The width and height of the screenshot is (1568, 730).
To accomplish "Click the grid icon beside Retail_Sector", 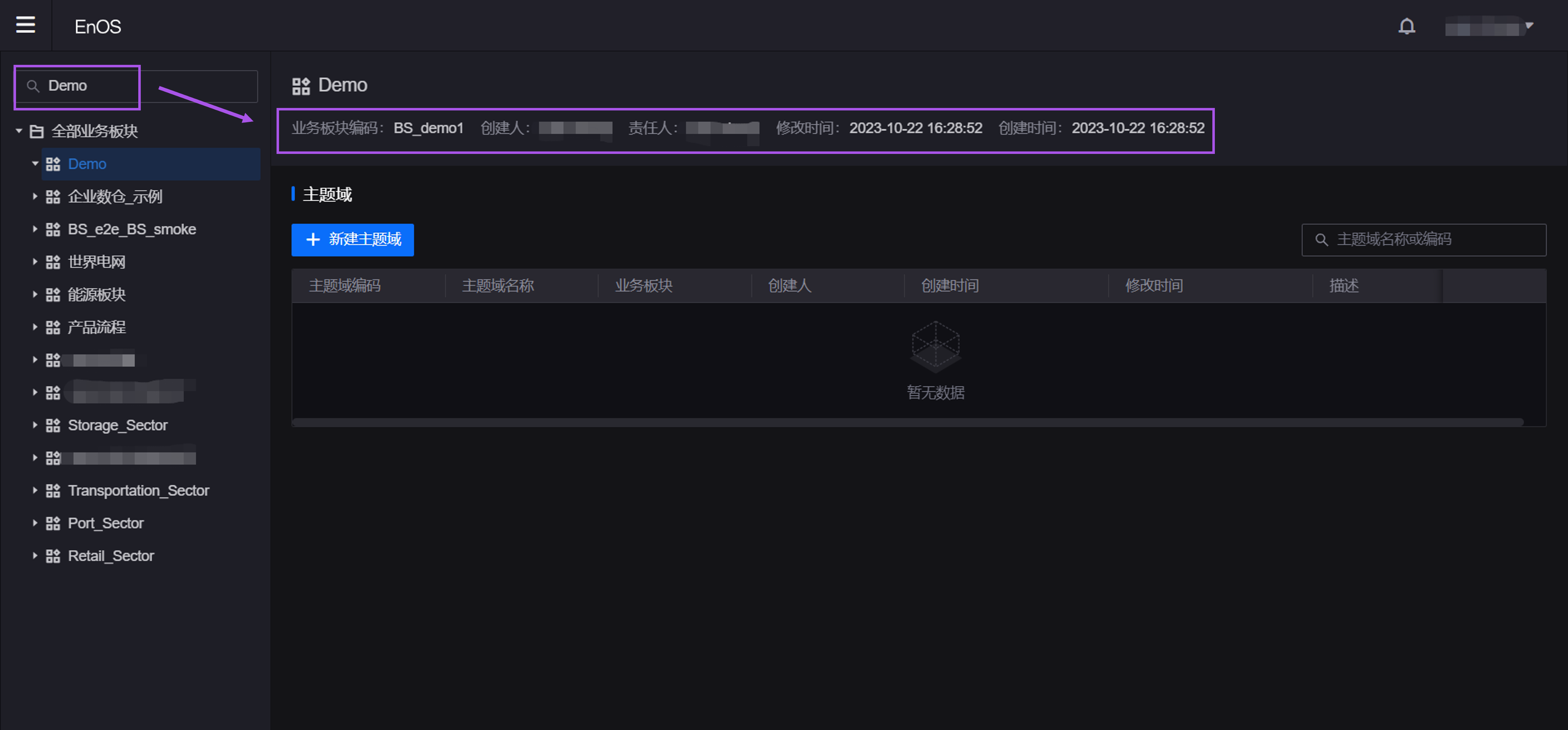I will point(53,556).
